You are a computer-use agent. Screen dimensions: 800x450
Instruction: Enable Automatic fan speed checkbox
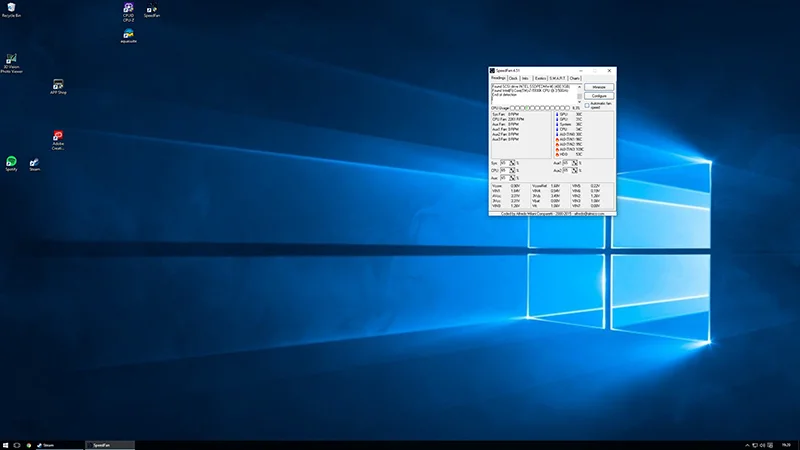pos(587,106)
